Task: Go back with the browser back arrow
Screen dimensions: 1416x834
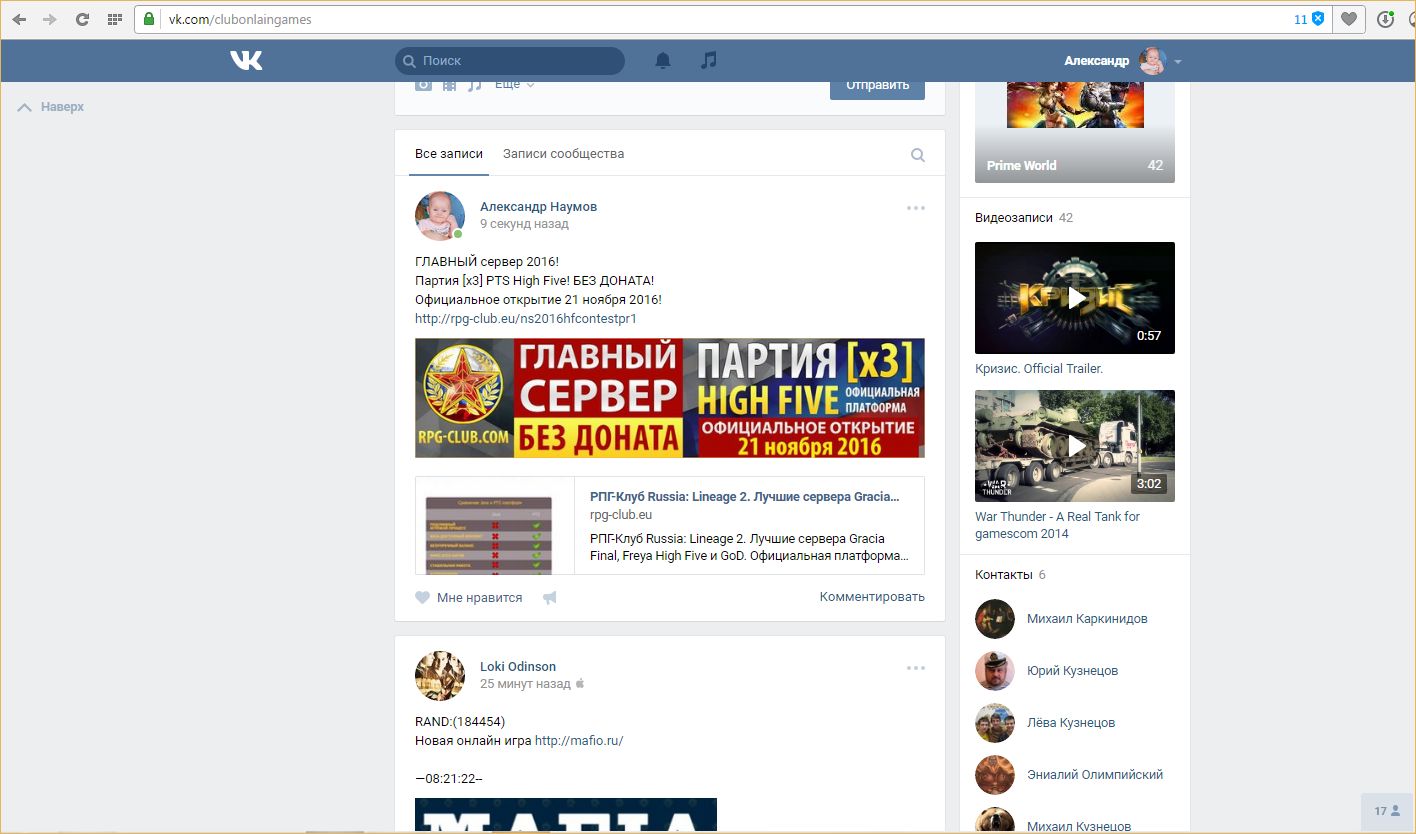Action: pos(19,19)
